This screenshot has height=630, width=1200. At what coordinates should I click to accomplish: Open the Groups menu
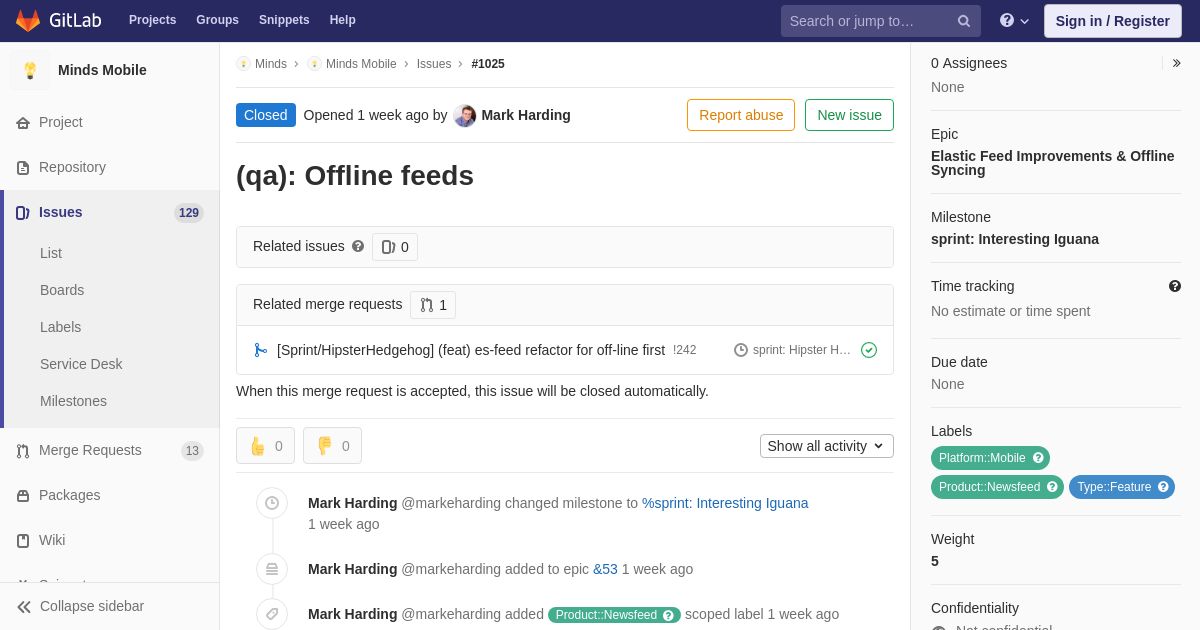(217, 20)
